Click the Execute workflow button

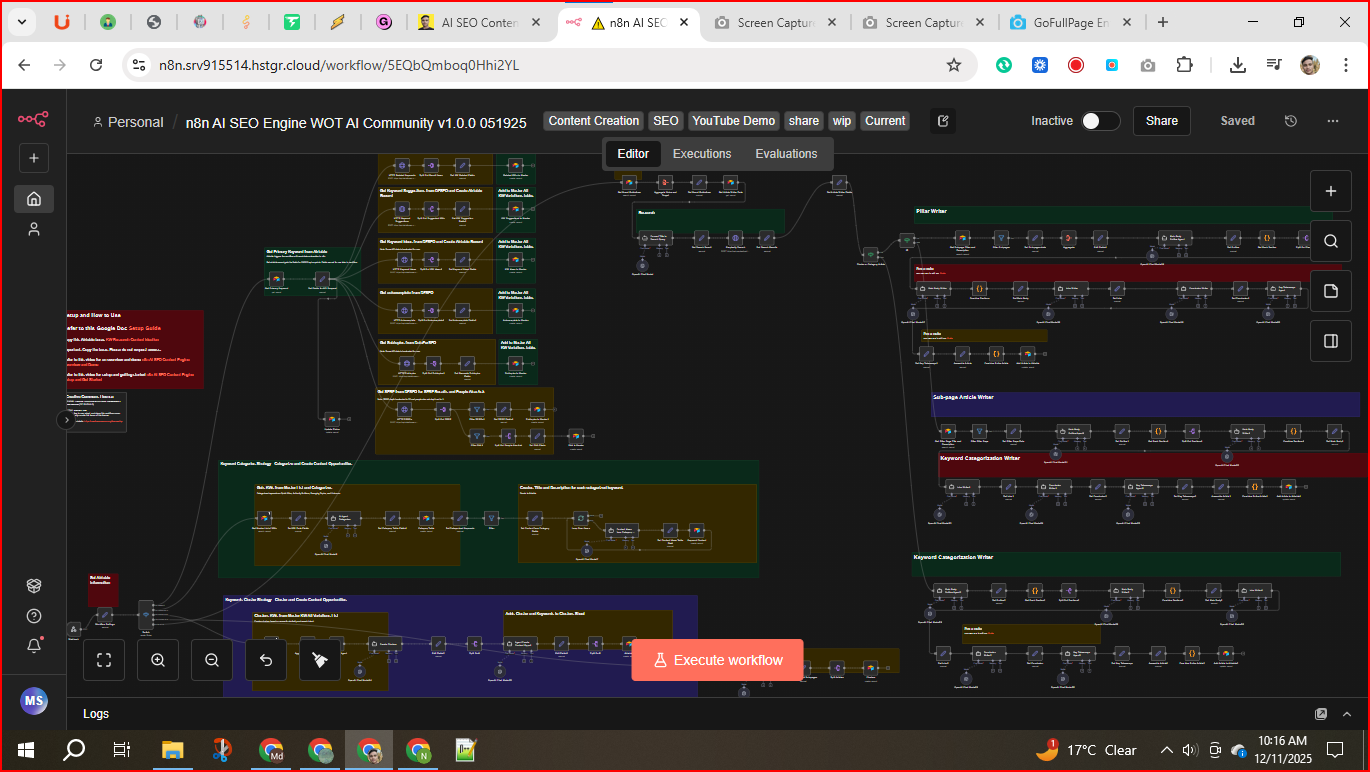coord(717,660)
